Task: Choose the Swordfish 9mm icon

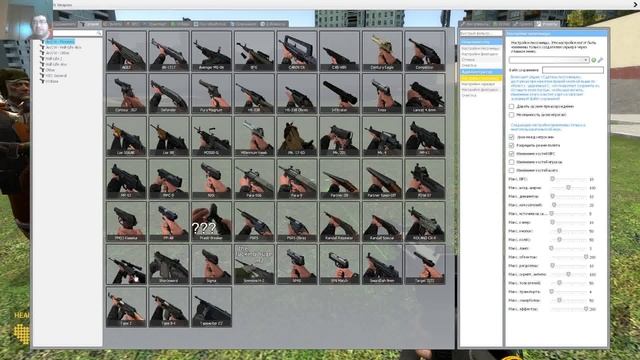Action: point(382,264)
